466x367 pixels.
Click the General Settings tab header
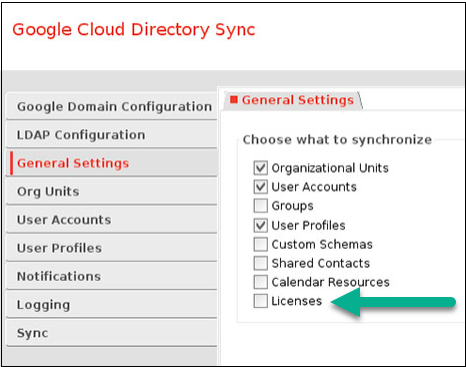tap(293, 100)
